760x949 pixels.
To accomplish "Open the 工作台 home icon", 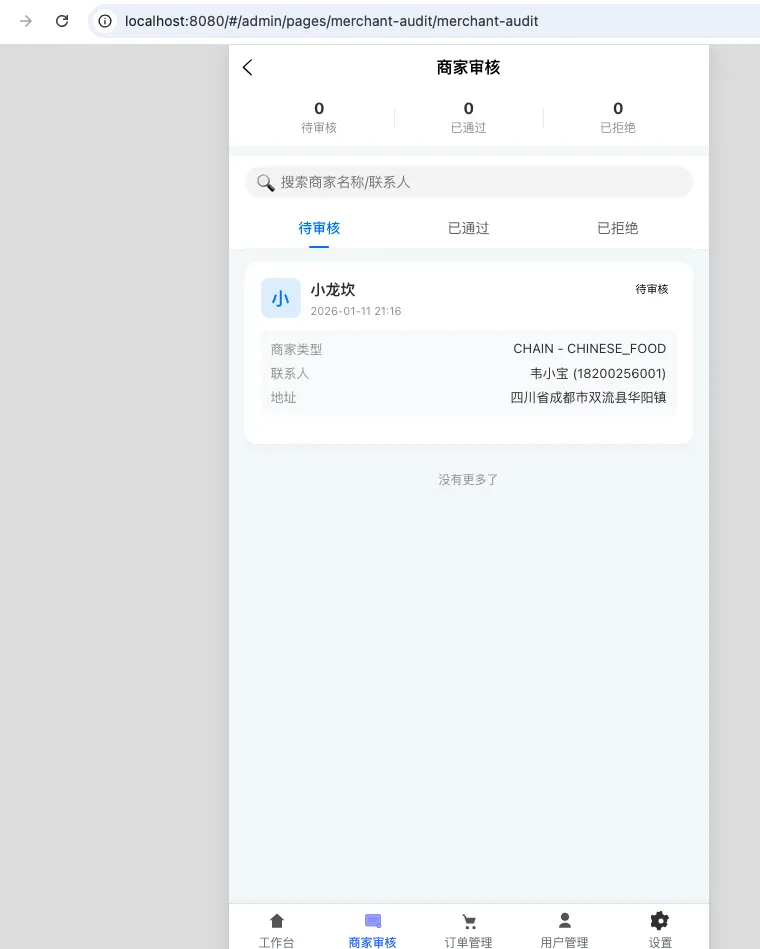I will 277,921.
